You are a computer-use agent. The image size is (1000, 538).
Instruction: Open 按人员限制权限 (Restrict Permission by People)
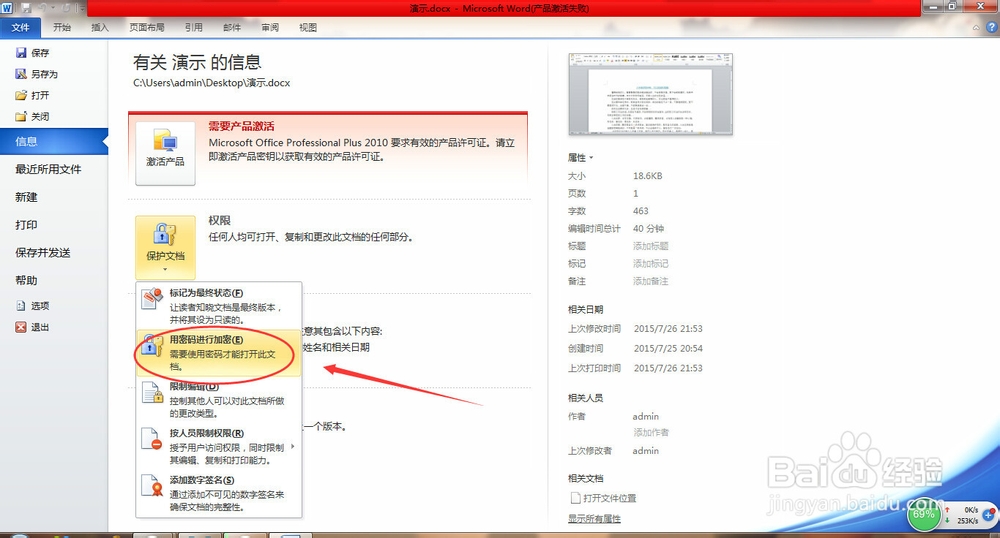tap(219, 446)
